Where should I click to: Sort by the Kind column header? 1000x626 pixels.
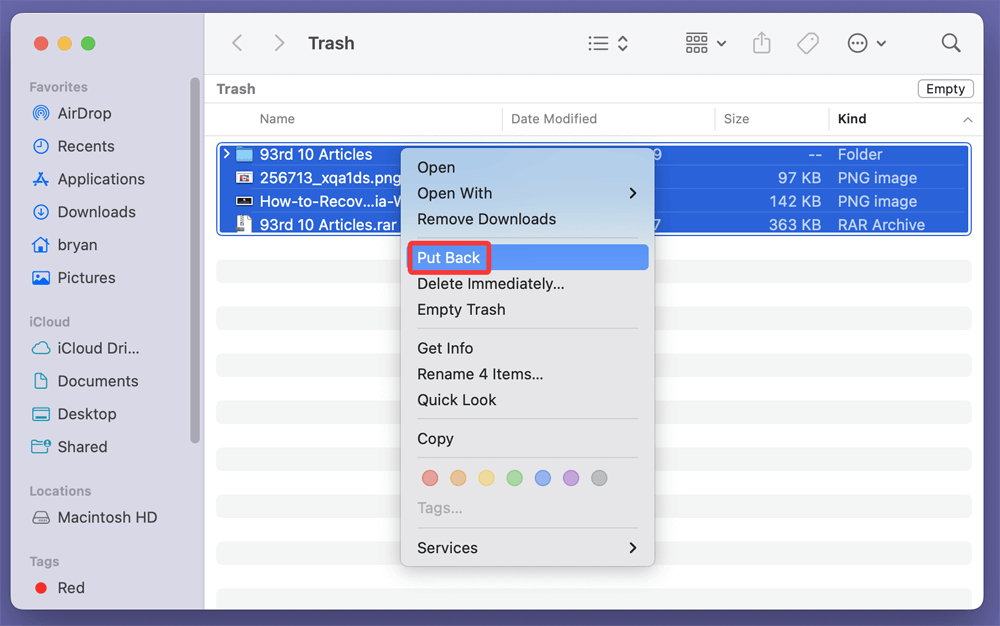click(x=852, y=119)
